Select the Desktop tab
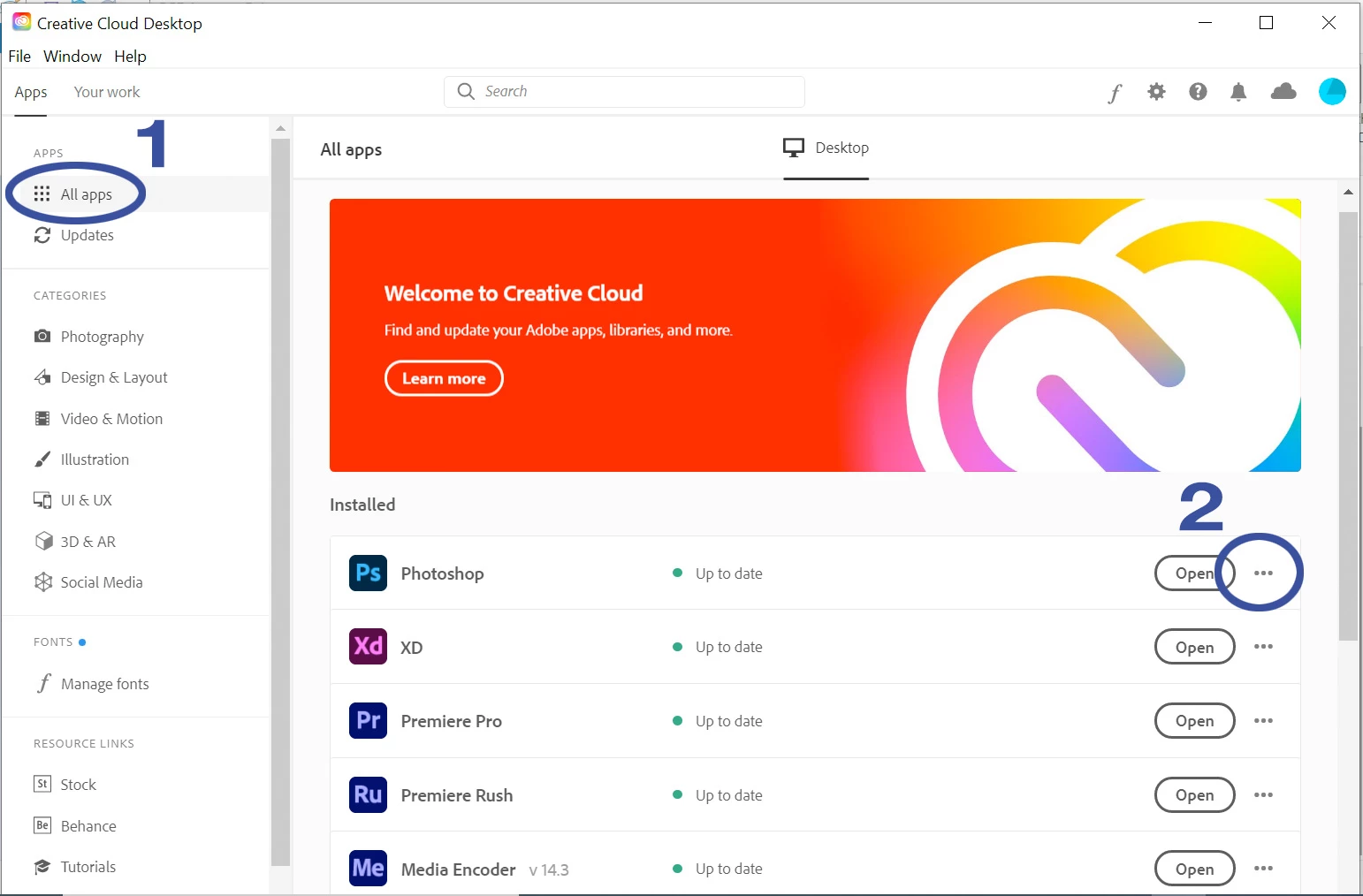 [x=826, y=148]
